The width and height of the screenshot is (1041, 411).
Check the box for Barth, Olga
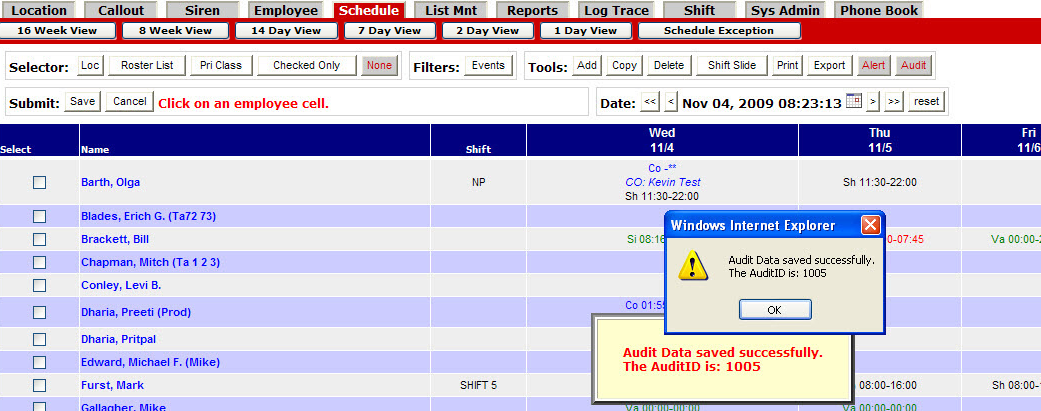tap(39, 182)
